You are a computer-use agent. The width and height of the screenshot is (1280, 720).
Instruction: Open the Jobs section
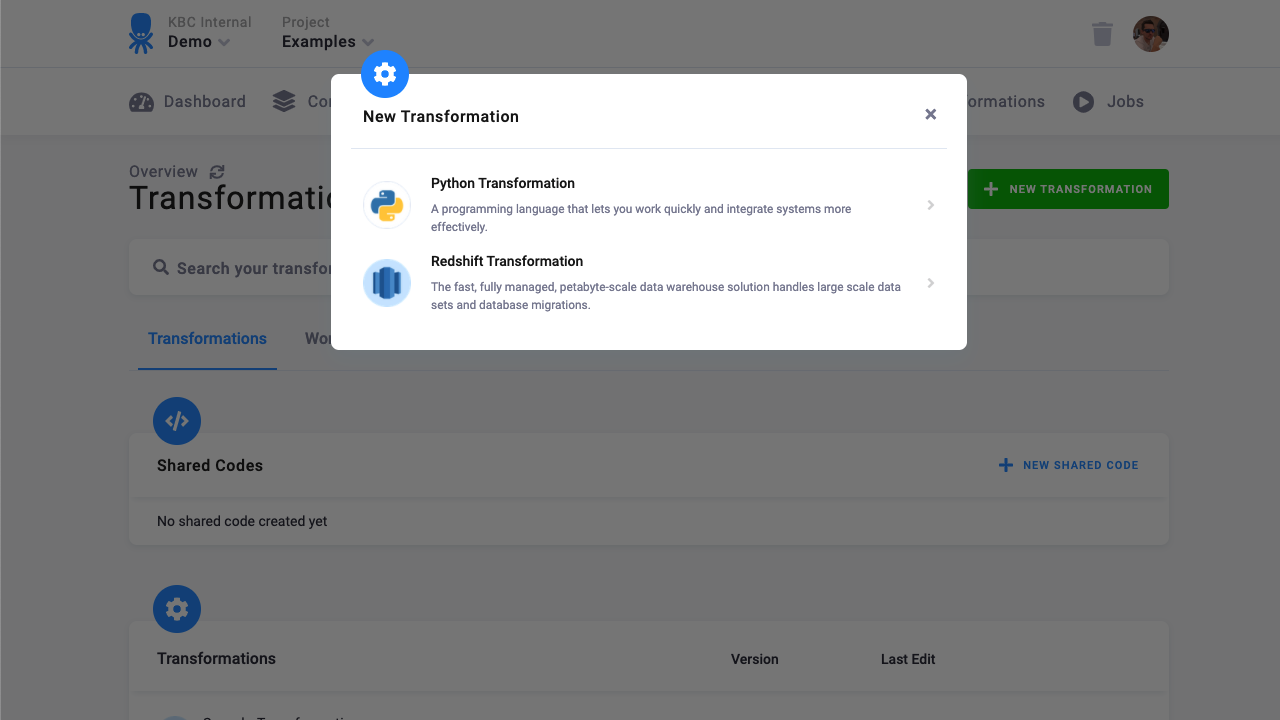point(1108,101)
